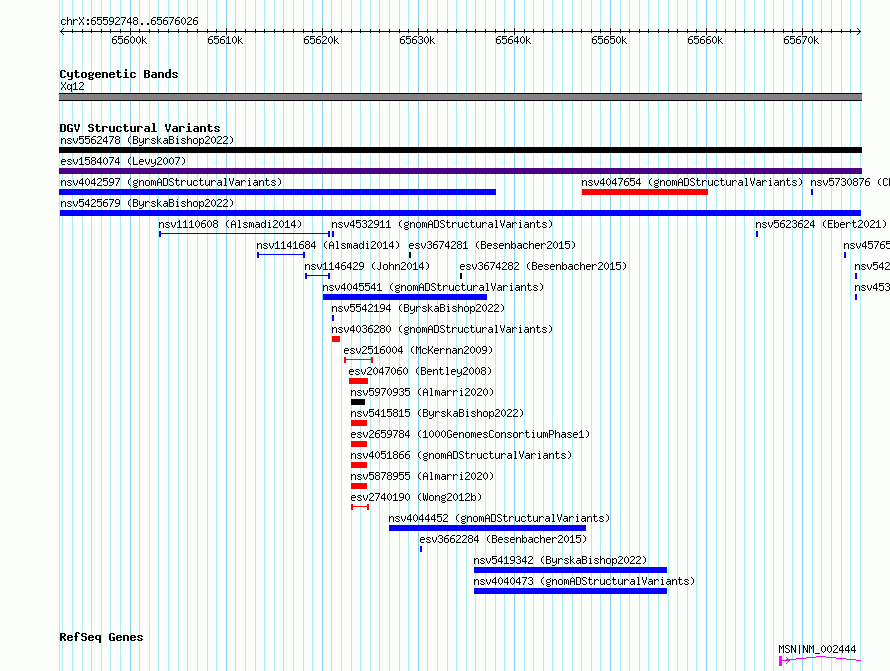Open the MSN|NM_002444 gene label
The height and width of the screenshot is (671, 890).
coord(817,649)
